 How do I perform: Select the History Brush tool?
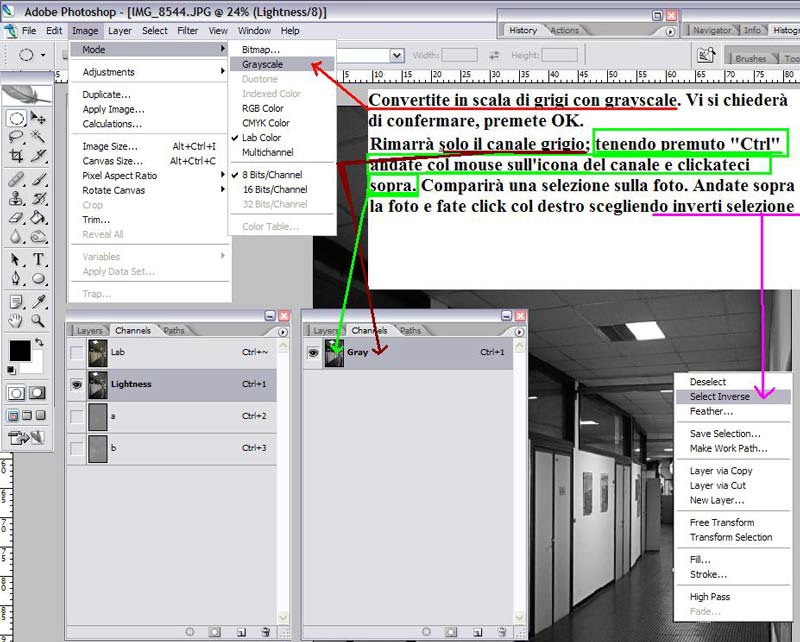pos(38,198)
